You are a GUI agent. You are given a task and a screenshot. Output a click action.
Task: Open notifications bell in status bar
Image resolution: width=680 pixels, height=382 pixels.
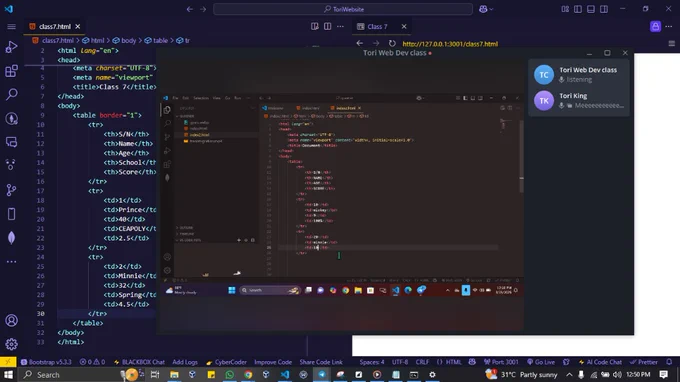669,362
